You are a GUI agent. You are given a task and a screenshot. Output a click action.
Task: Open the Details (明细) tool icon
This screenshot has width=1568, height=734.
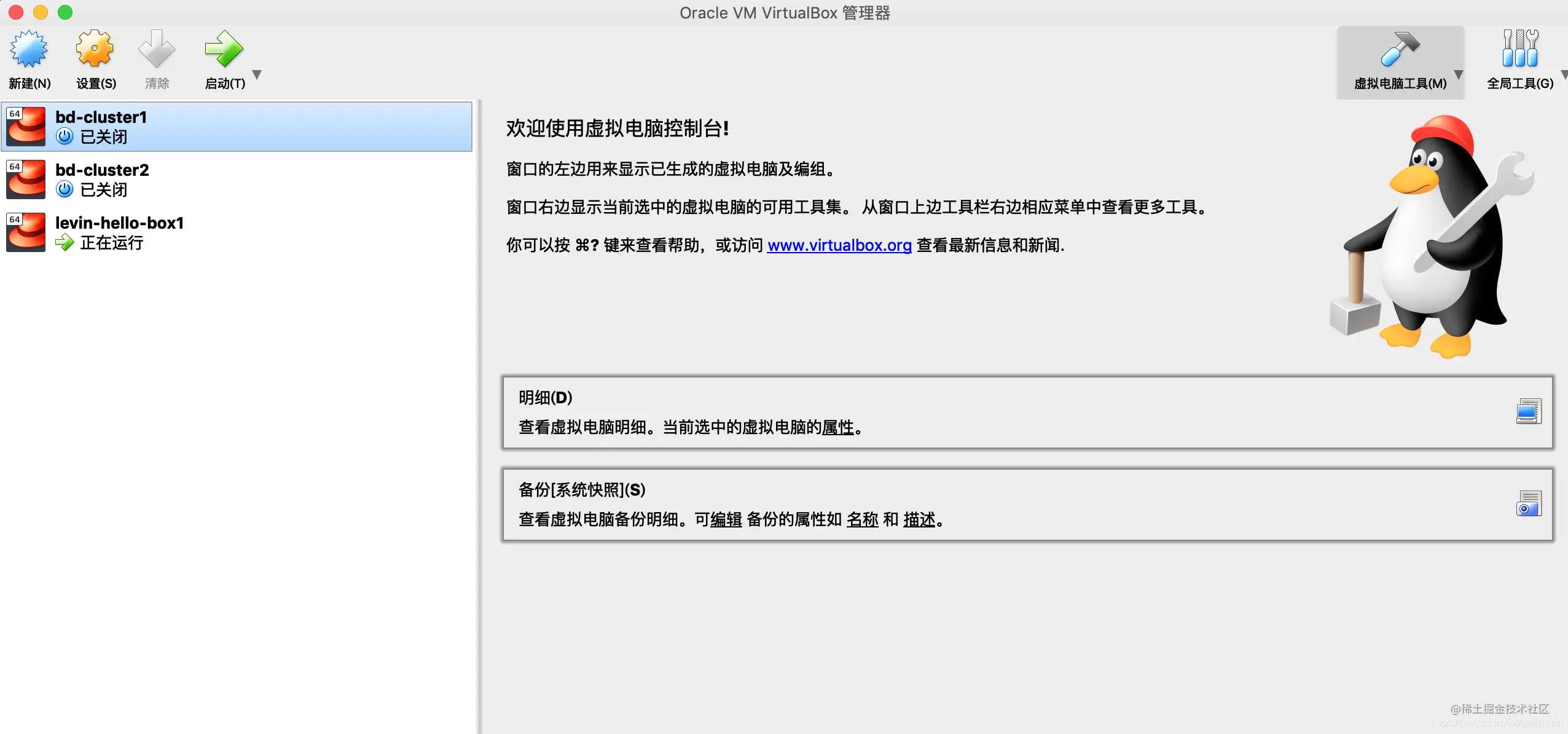[x=1529, y=411]
